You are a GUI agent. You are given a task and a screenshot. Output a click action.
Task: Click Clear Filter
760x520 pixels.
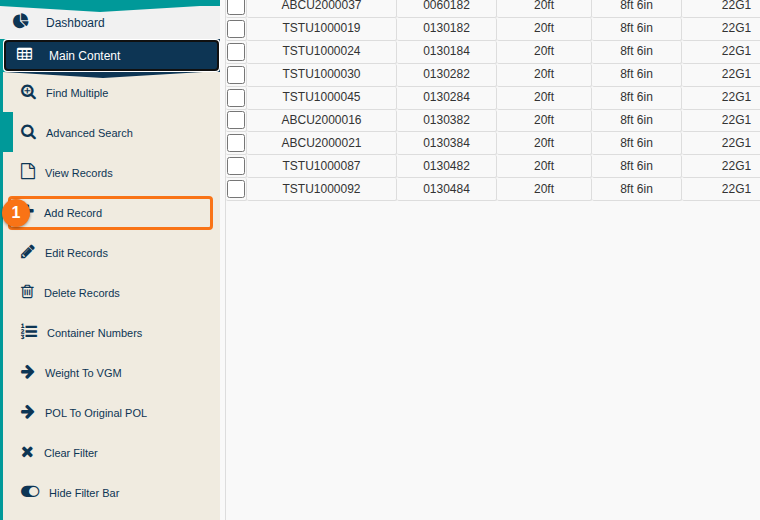pos(111,453)
